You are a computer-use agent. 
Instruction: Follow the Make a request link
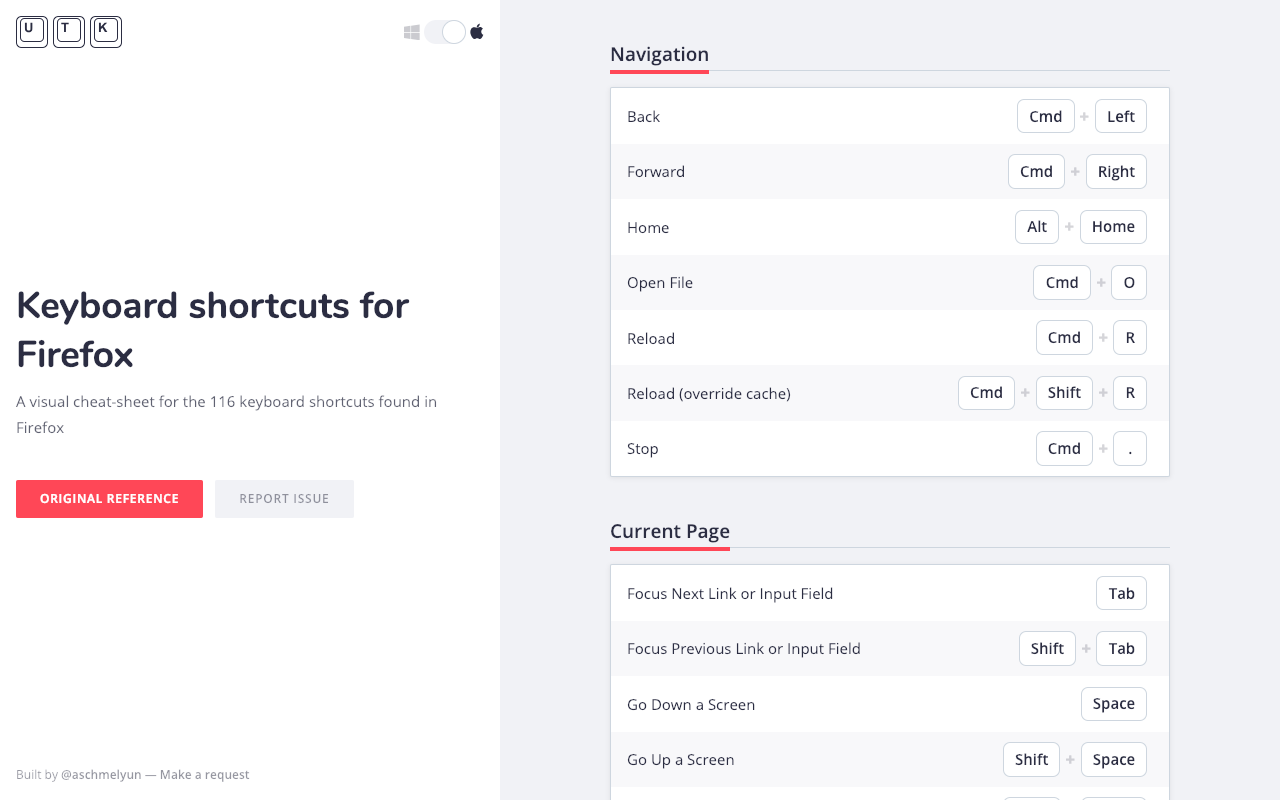pyautogui.click(x=204, y=775)
